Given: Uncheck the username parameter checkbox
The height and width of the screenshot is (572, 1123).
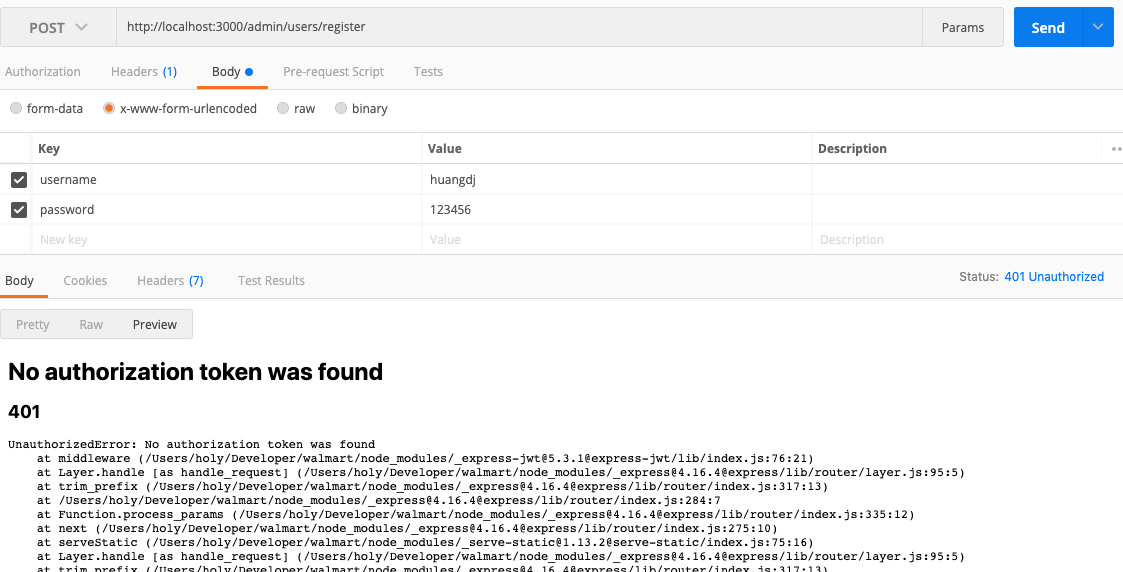Looking at the screenshot, I should (19, 180).
